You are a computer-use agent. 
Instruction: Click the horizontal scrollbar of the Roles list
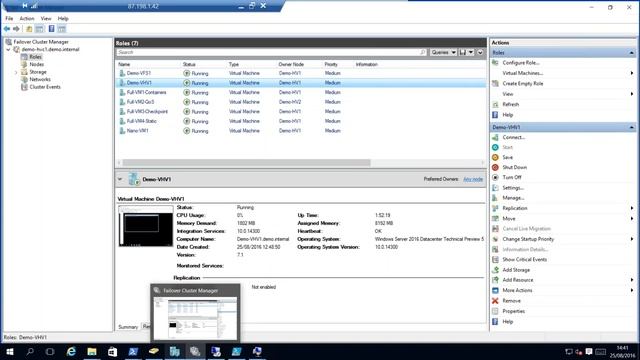(247, 162)
